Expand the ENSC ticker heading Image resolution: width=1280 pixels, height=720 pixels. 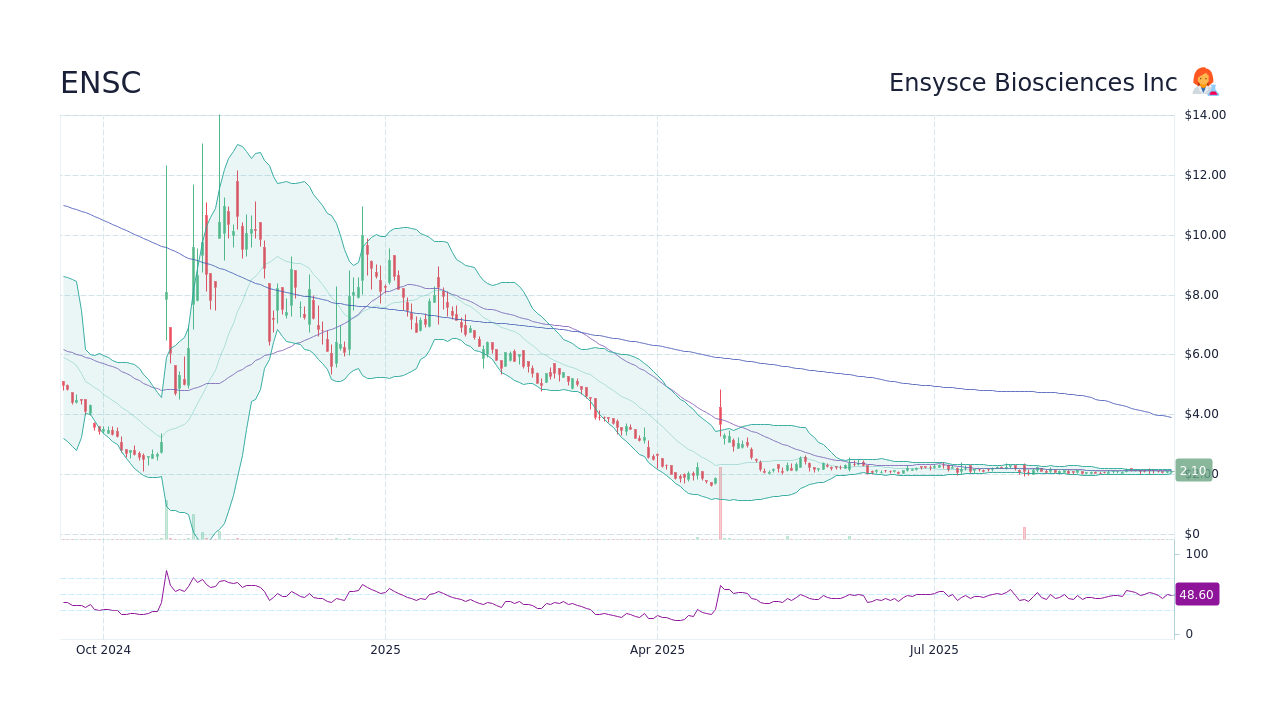pyautogui.click(x=100, y=82)
